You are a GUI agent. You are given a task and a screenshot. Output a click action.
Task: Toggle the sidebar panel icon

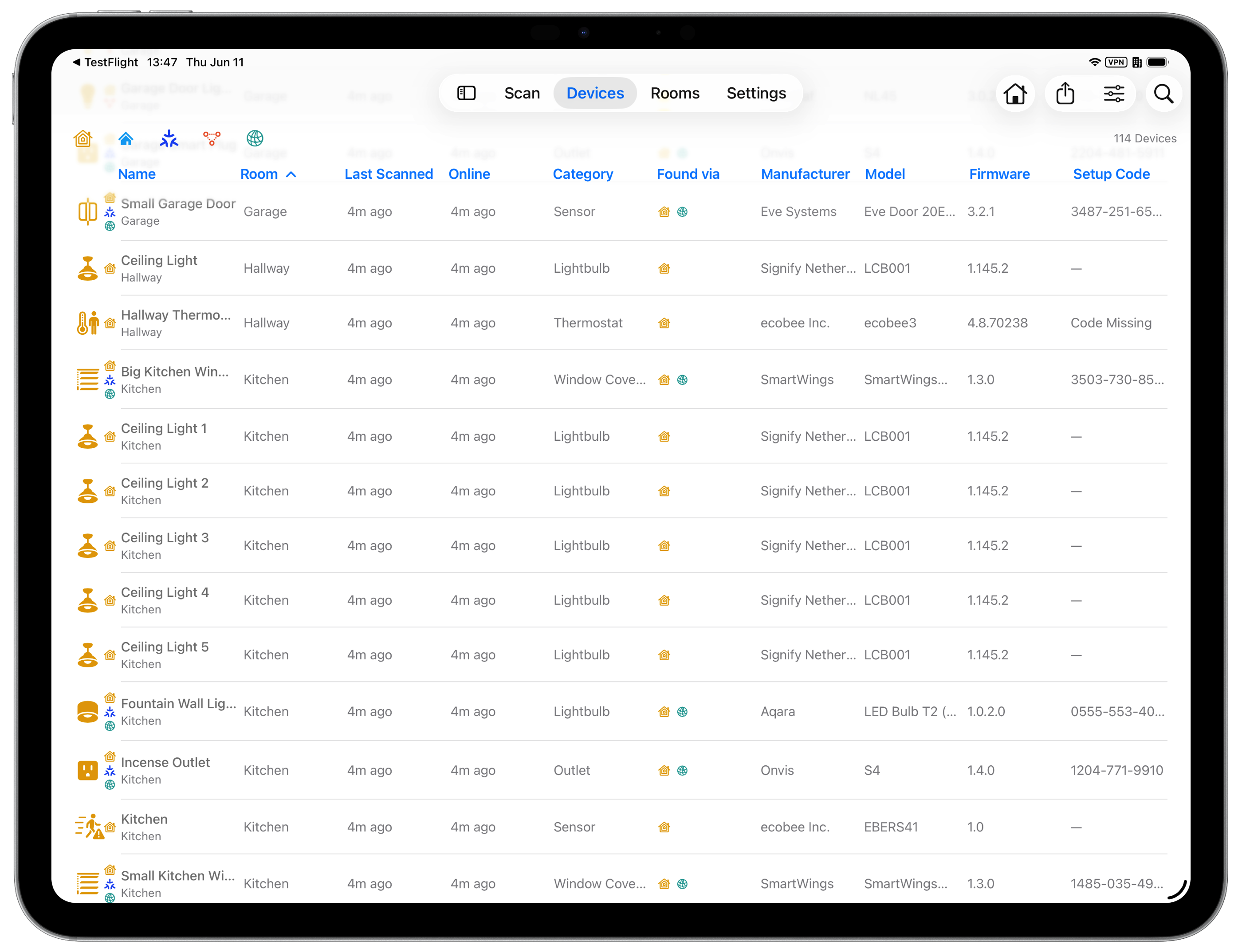click(466, 93)
